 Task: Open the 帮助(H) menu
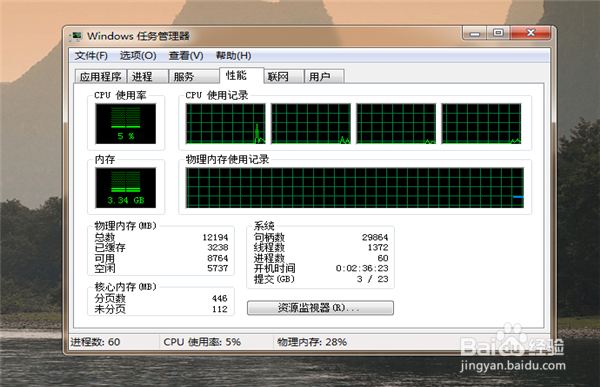tap(233, 56)
